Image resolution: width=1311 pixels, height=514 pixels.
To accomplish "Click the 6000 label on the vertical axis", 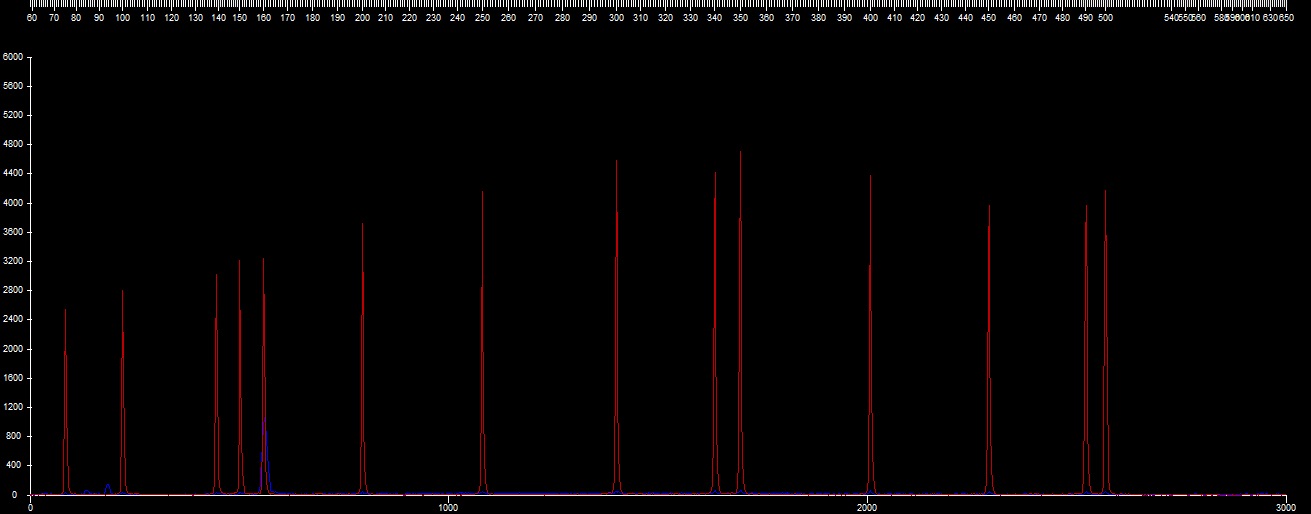I will pyautogui.click(x=12, y=57).
